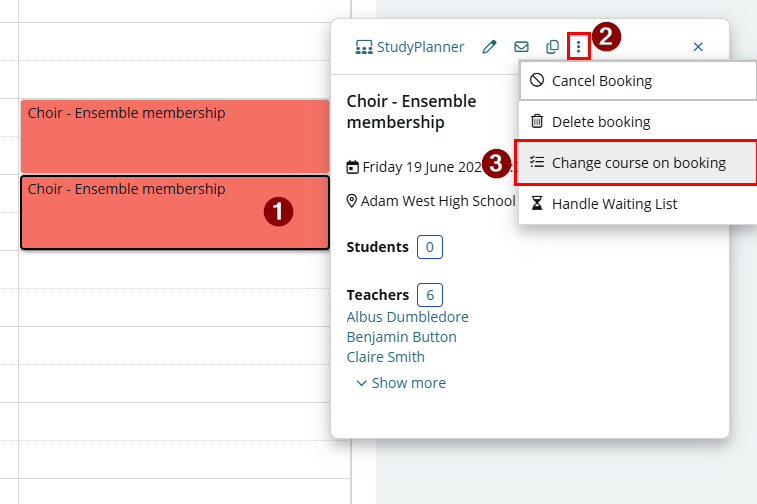The height and width of the screenshot is (504, 757).
Task: Click the envelope email icon
Action: tap(521, 47)
